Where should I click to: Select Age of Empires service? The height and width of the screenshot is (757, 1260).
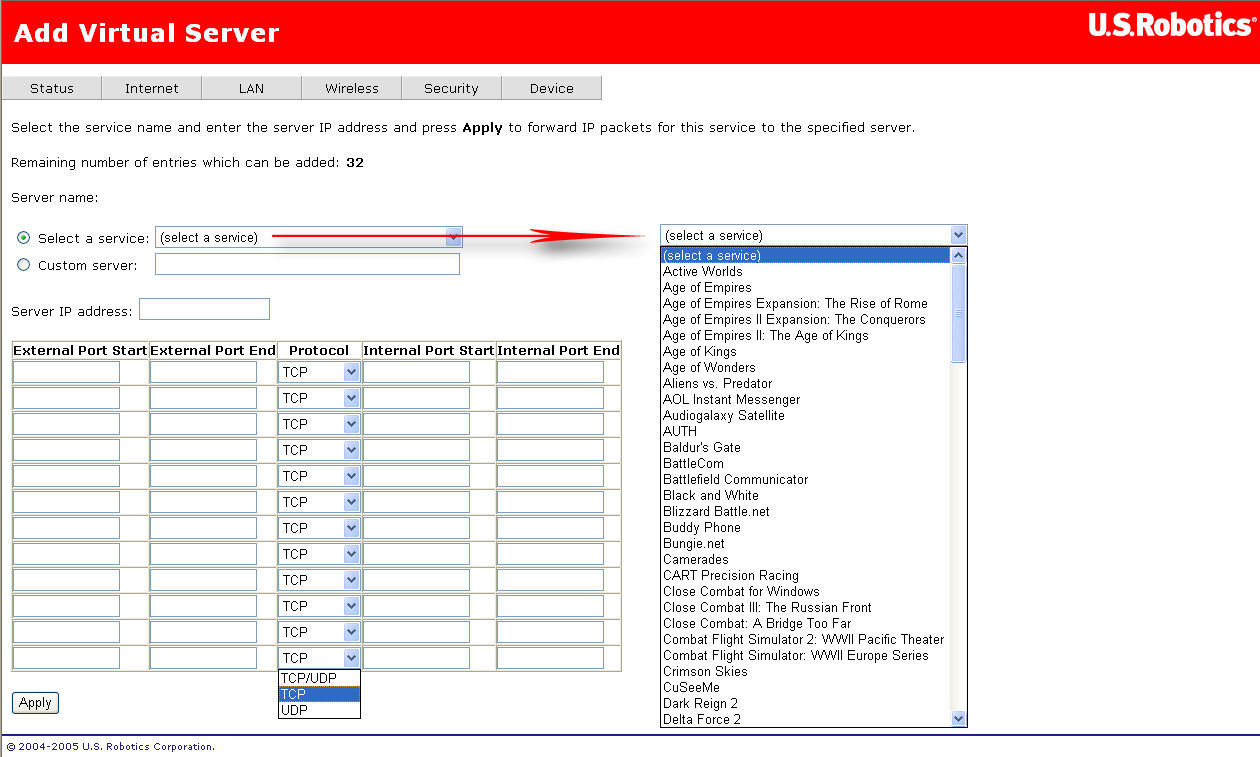[806, 287]
